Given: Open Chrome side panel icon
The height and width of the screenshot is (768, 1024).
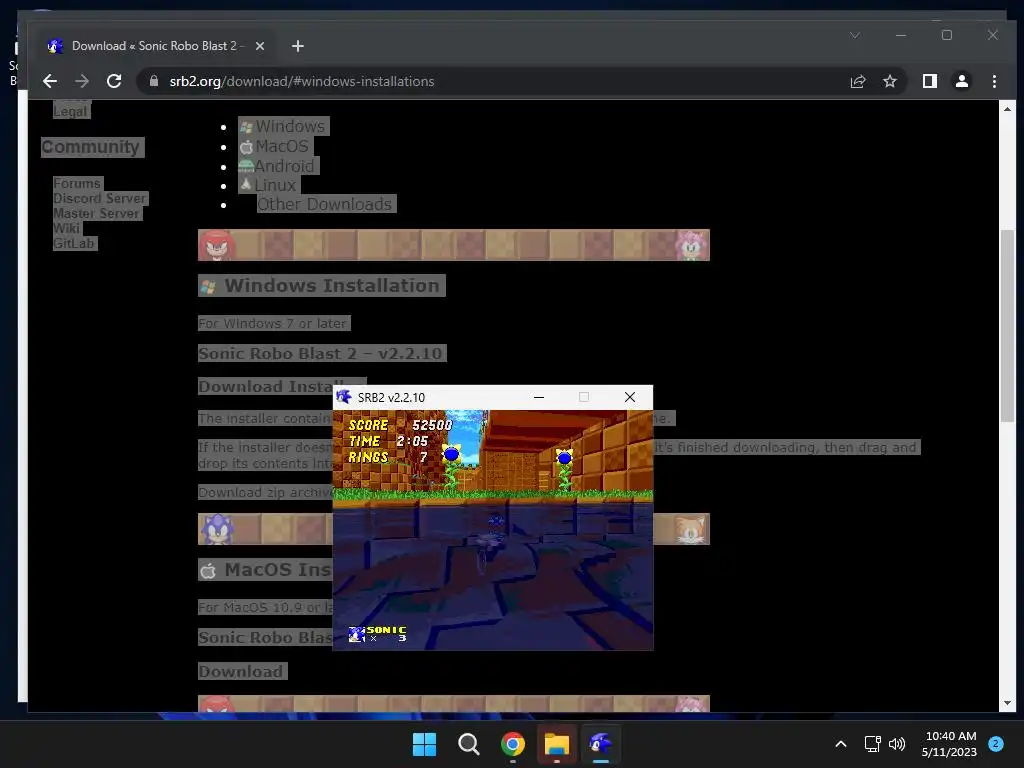Looking at the screenshot, I should [x=929, y=81].
